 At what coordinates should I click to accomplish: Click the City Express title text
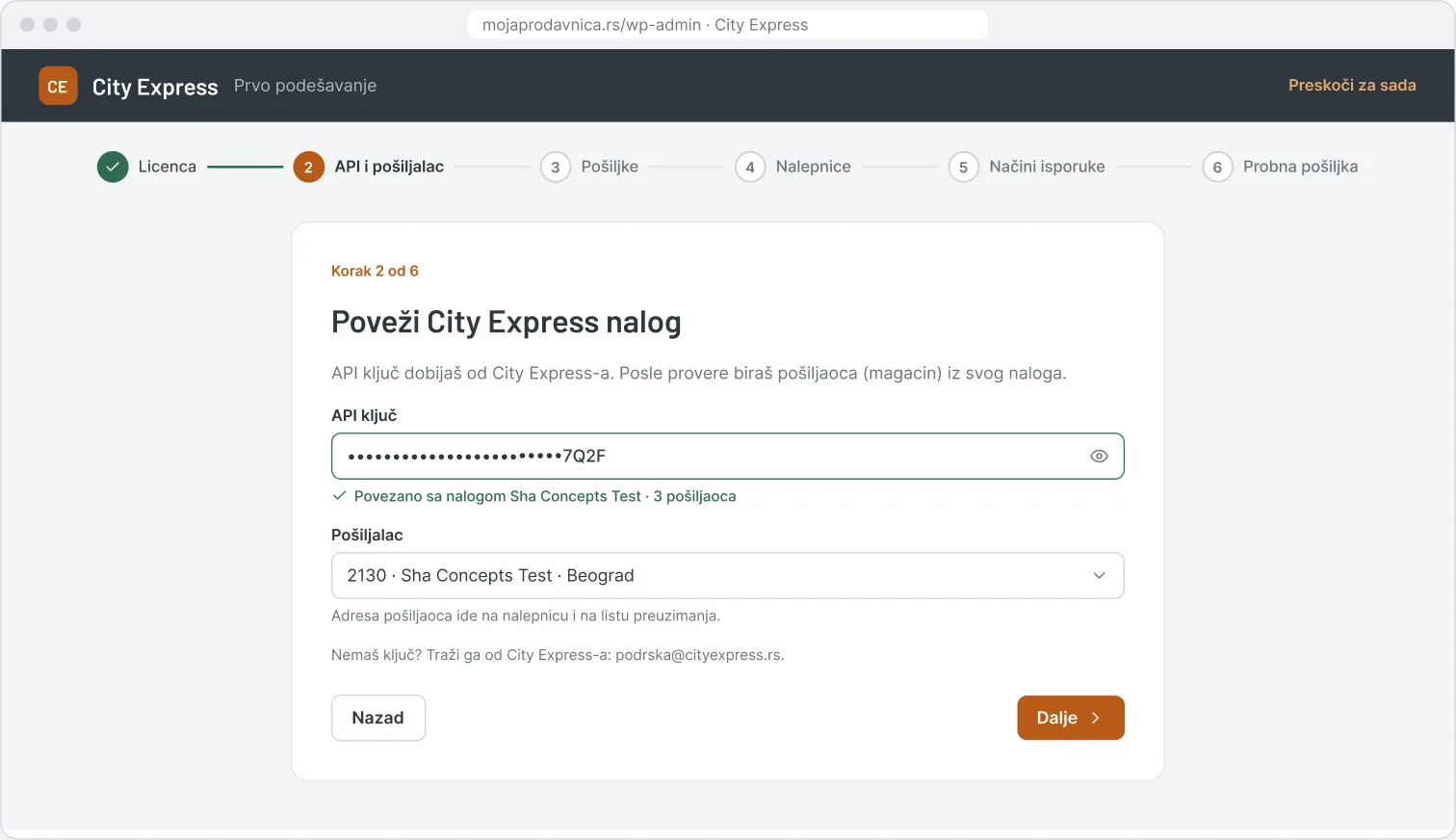pyautogui.click(x=155, y=87)
